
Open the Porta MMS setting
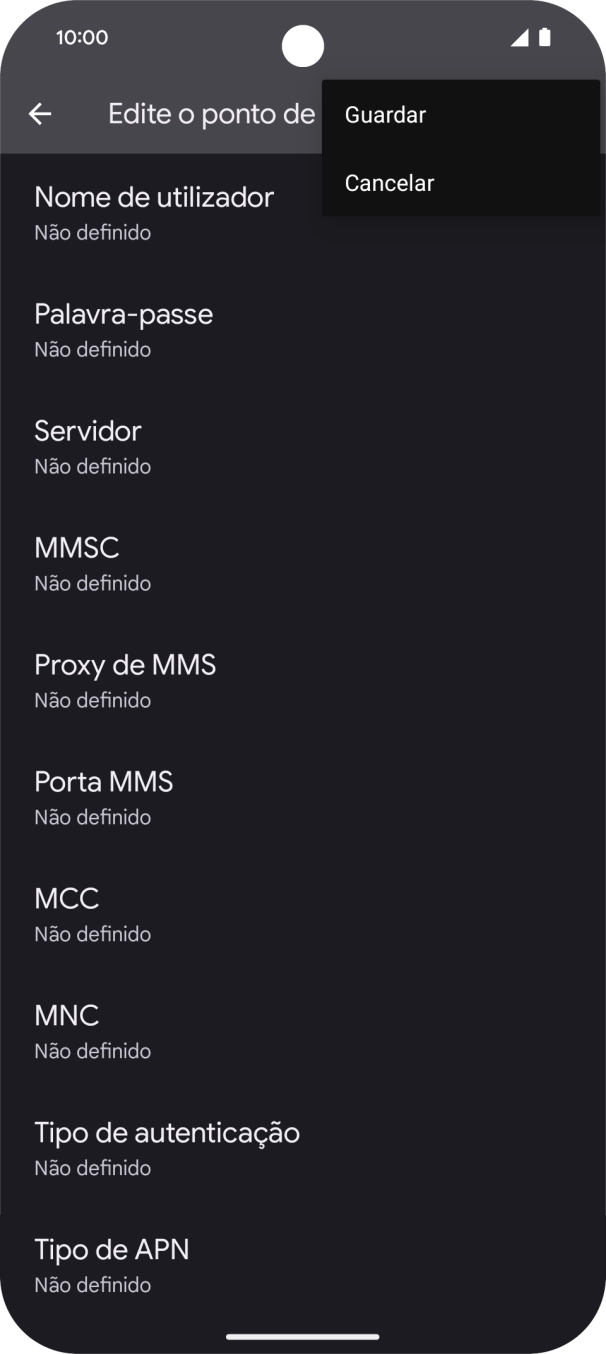[x=103, y=795]
